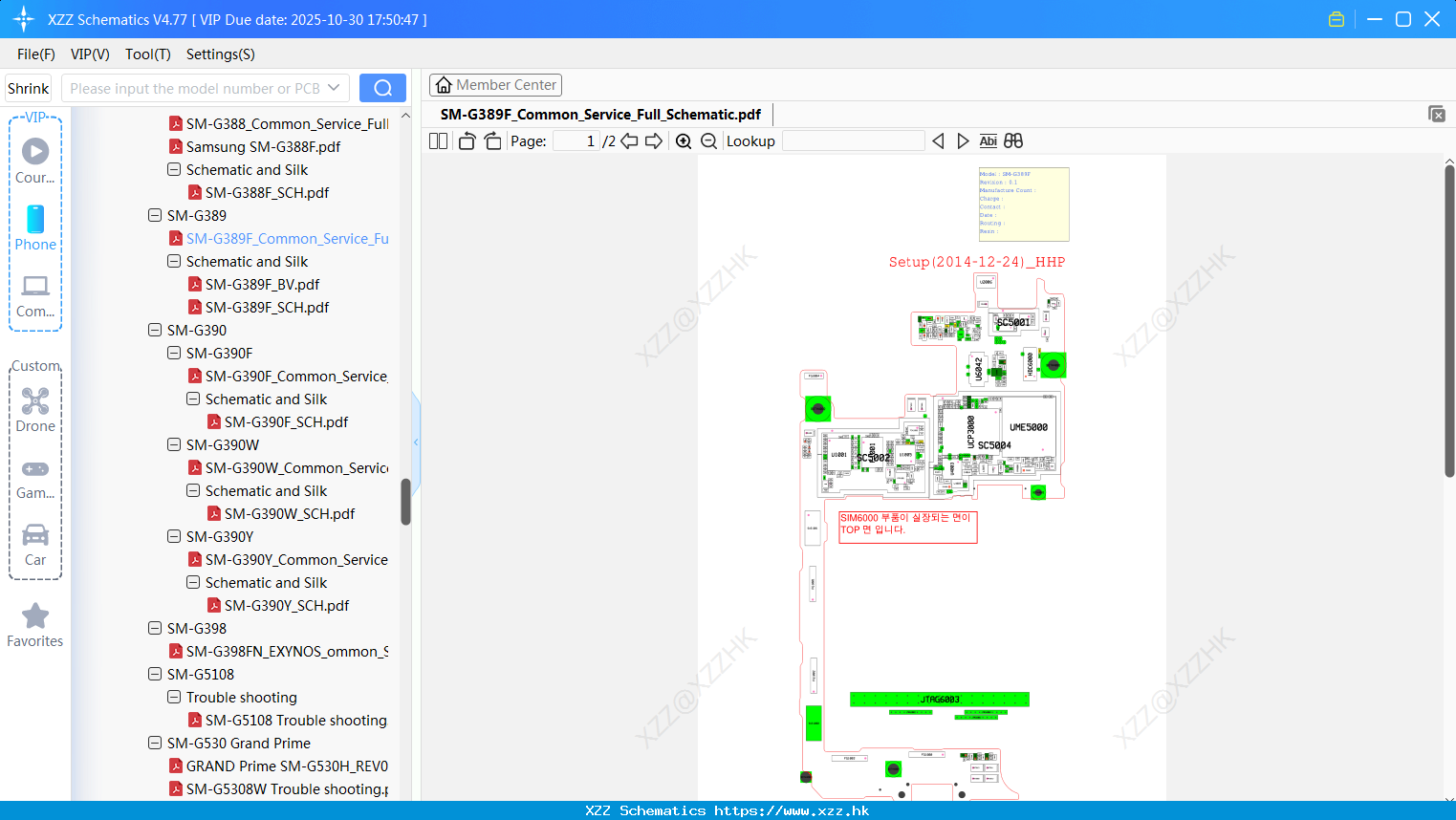Toggle the two-page split view icon

click(x=438, y=141)
